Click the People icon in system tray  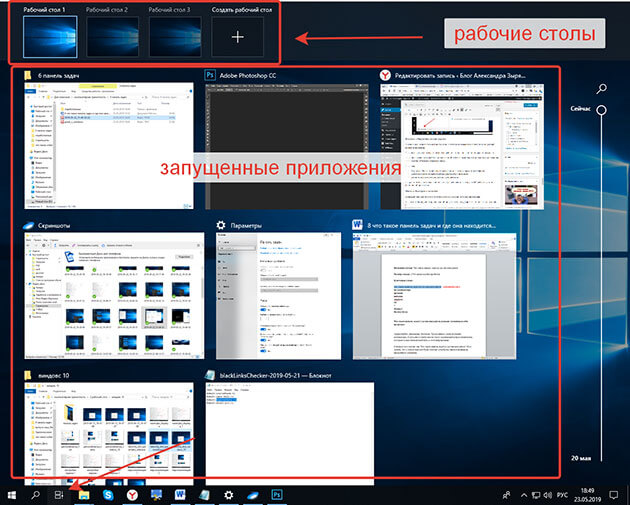(x=506, y=495)
